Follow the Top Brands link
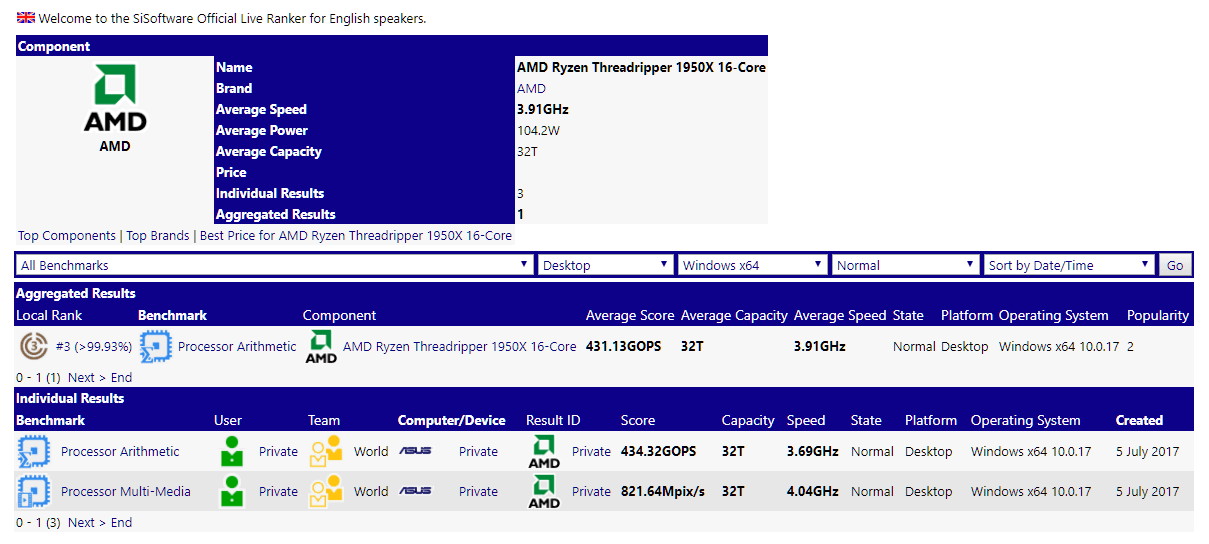 (157, 236)
